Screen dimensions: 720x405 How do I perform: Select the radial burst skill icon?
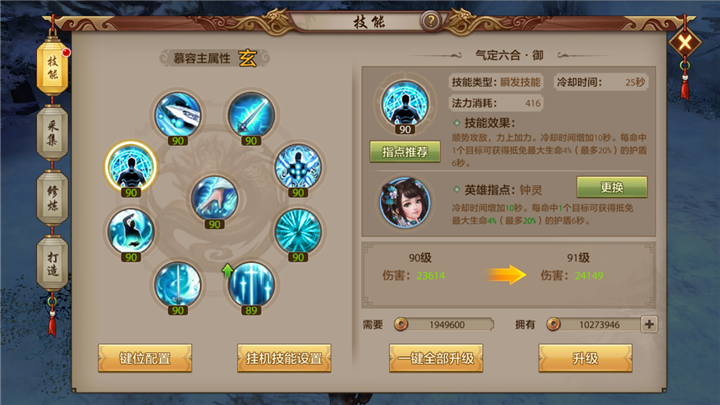coord(298,231)
